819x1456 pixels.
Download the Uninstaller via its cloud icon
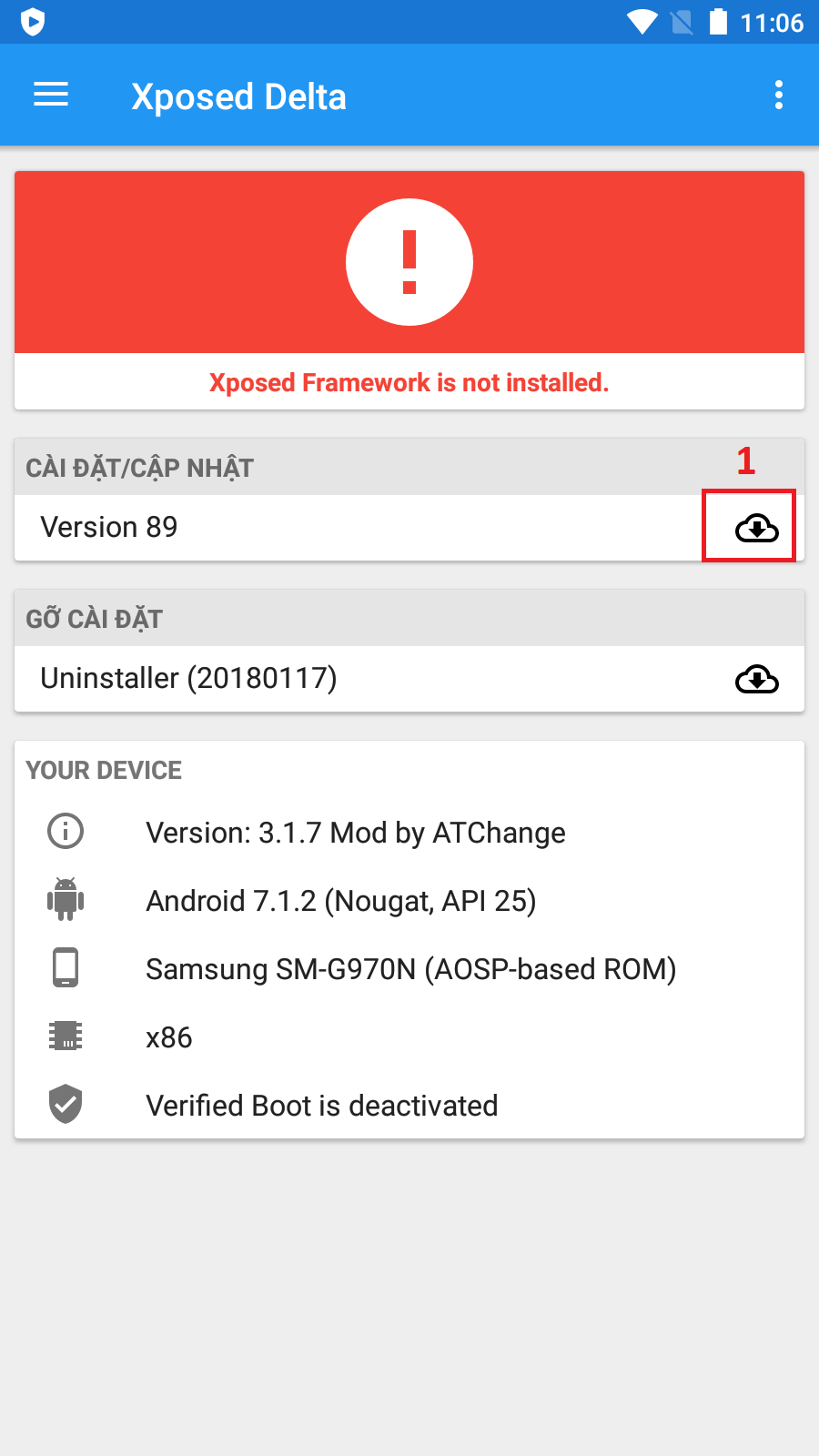(x=756, y=679)
